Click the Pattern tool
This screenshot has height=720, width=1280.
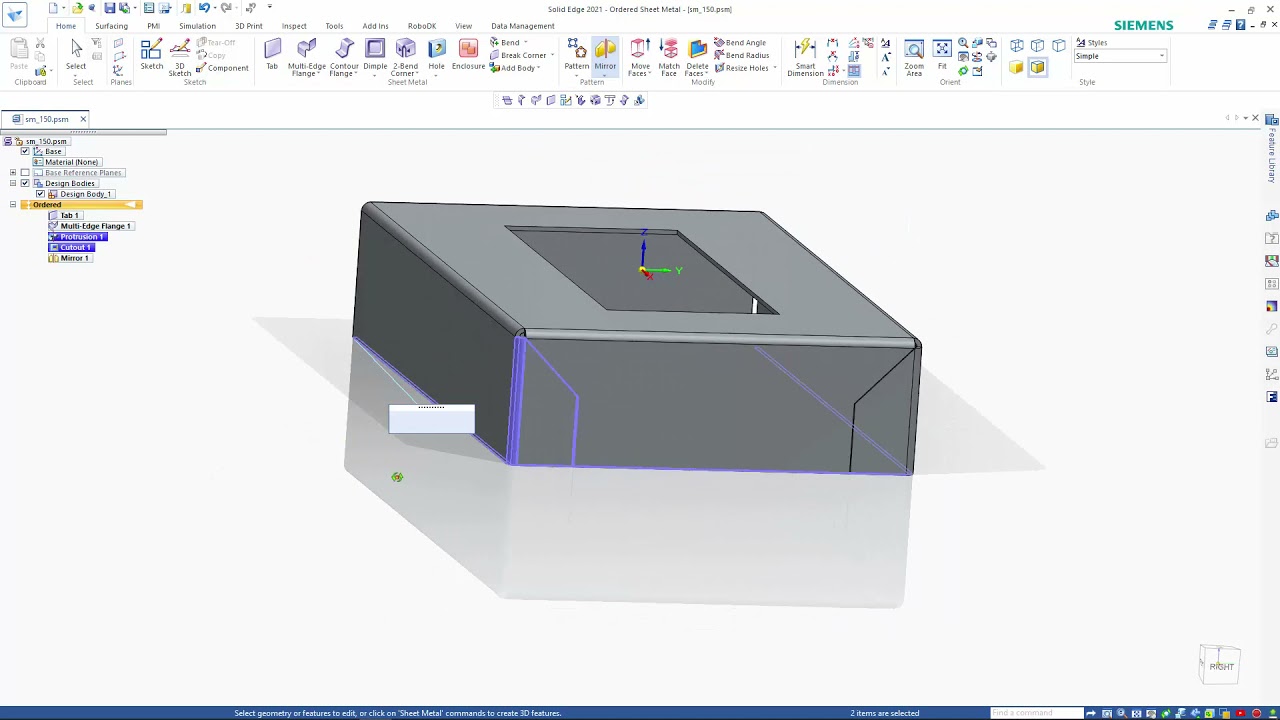coord(577,55)
